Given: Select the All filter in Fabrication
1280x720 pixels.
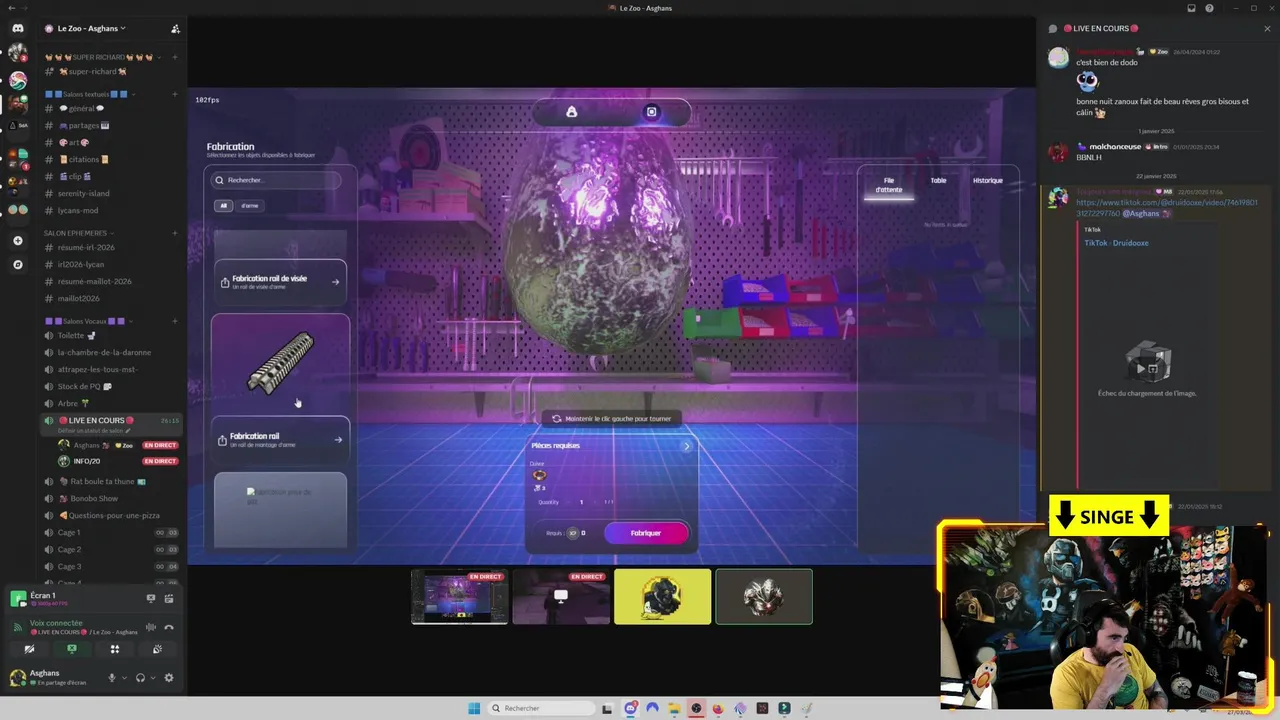Looking at the screenshot, I should pos(224,206).
